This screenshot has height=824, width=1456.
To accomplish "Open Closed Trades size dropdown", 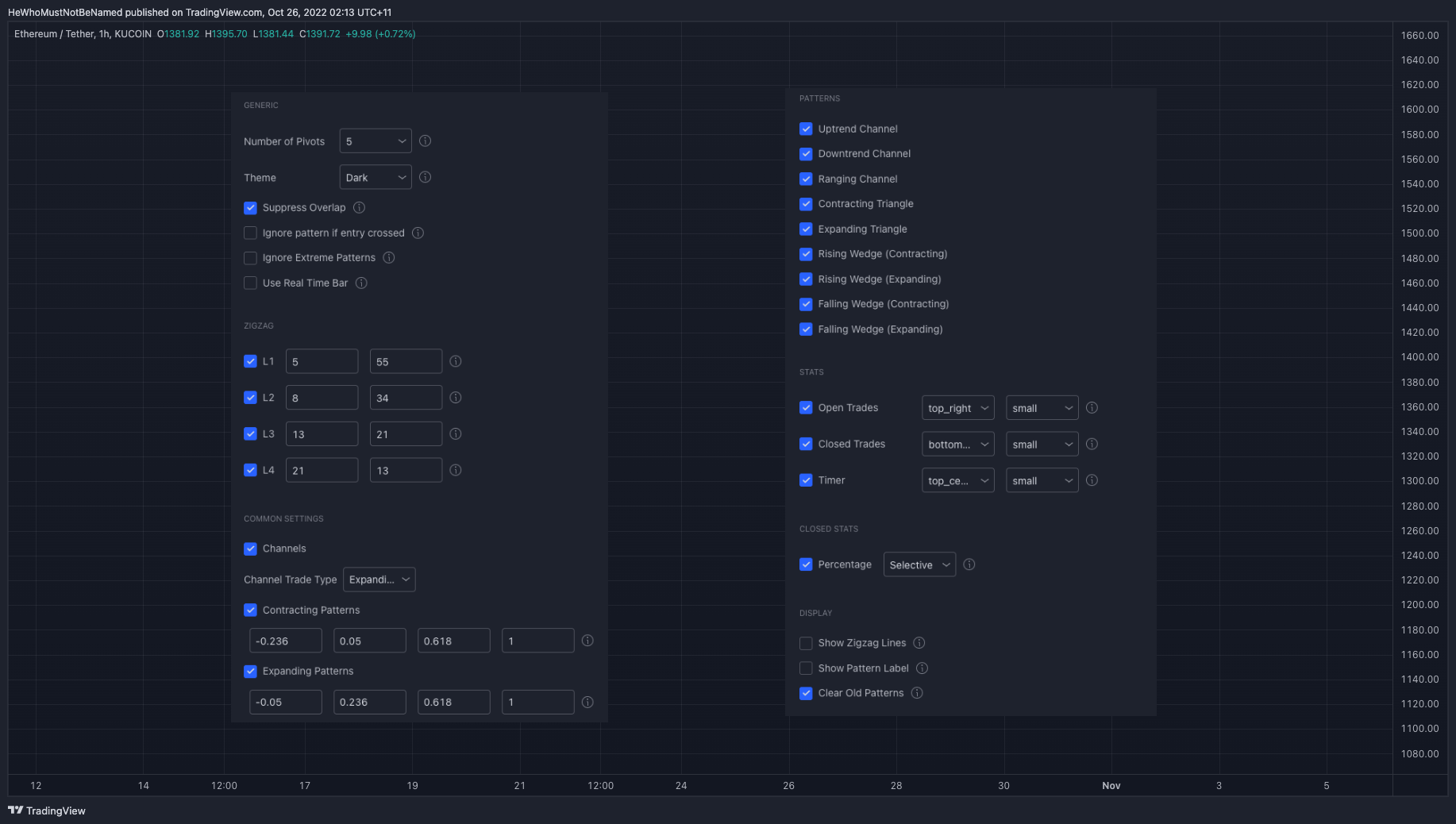I will (1042, 445).
